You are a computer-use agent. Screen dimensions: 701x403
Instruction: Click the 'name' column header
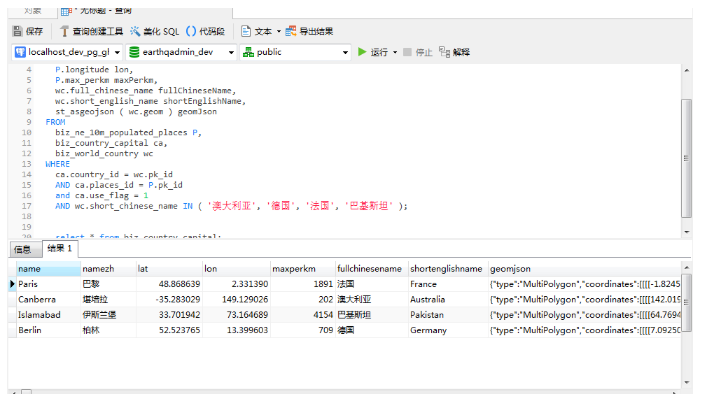click(x=48, y=269)
